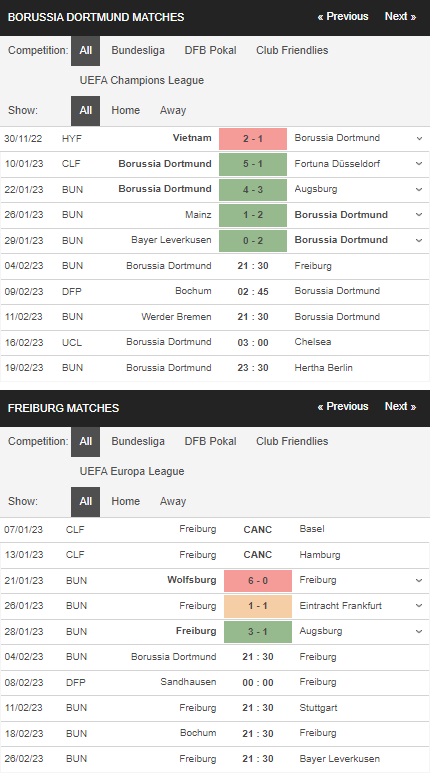Image resolution: width=433 pixels, height=780 pixels.
Task: Show only Home matches for Dortmund
Action: coord(125,110)
